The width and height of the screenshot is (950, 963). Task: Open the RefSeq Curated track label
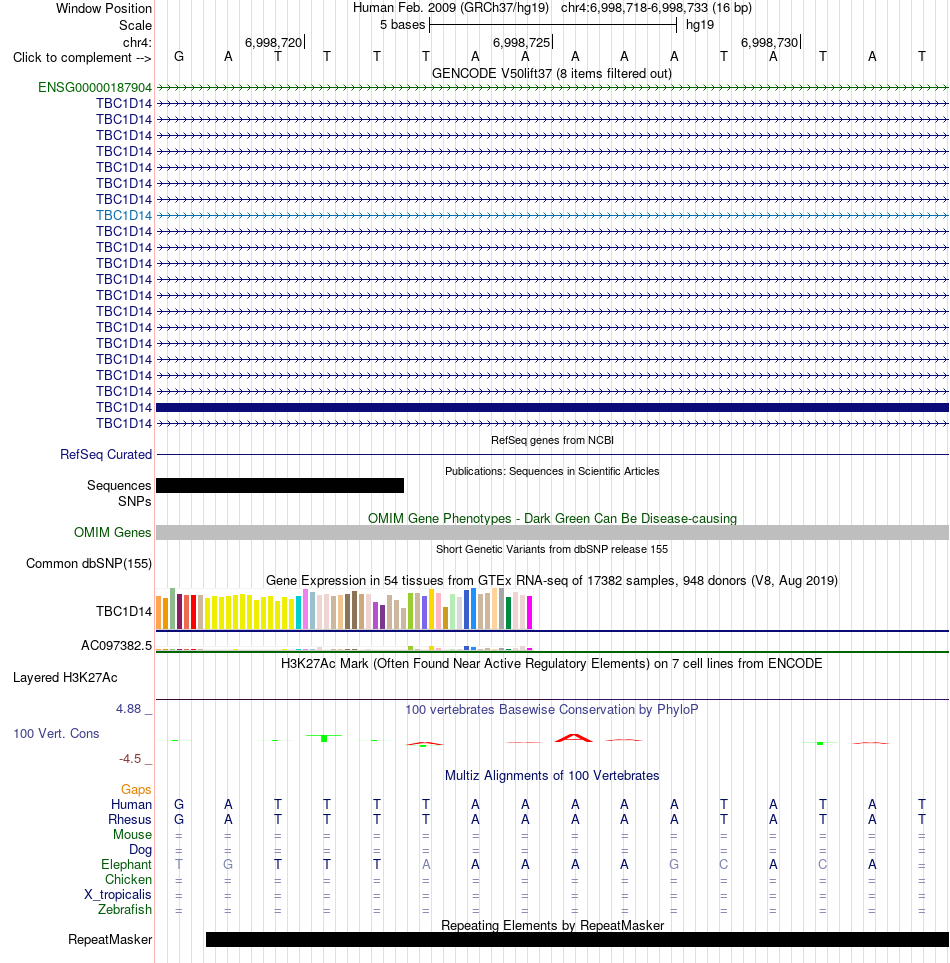point(106,454)
